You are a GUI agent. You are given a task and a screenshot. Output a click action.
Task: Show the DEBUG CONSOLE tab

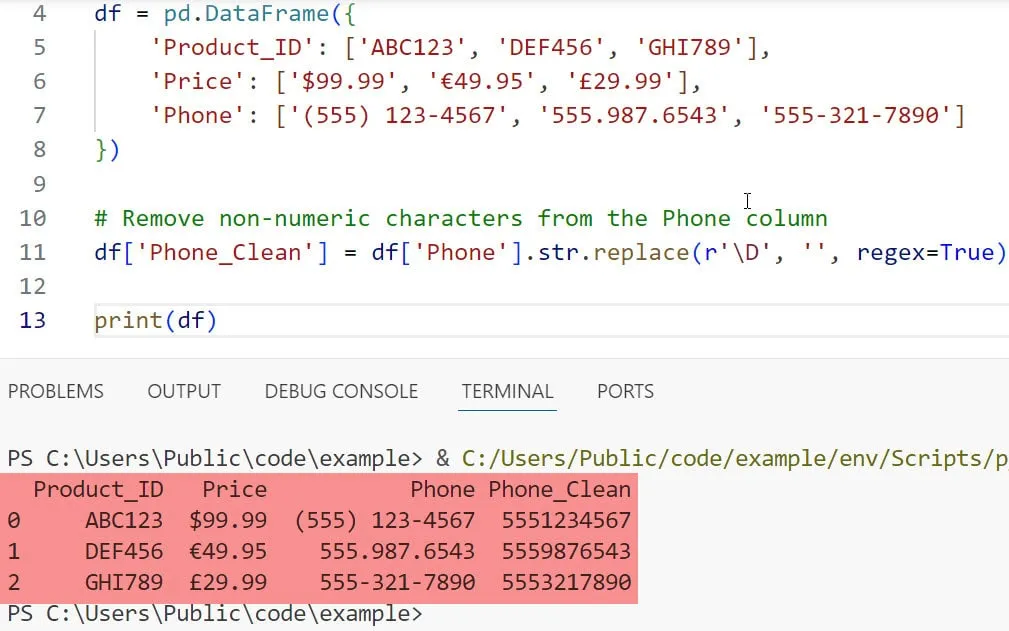point(341,391)
